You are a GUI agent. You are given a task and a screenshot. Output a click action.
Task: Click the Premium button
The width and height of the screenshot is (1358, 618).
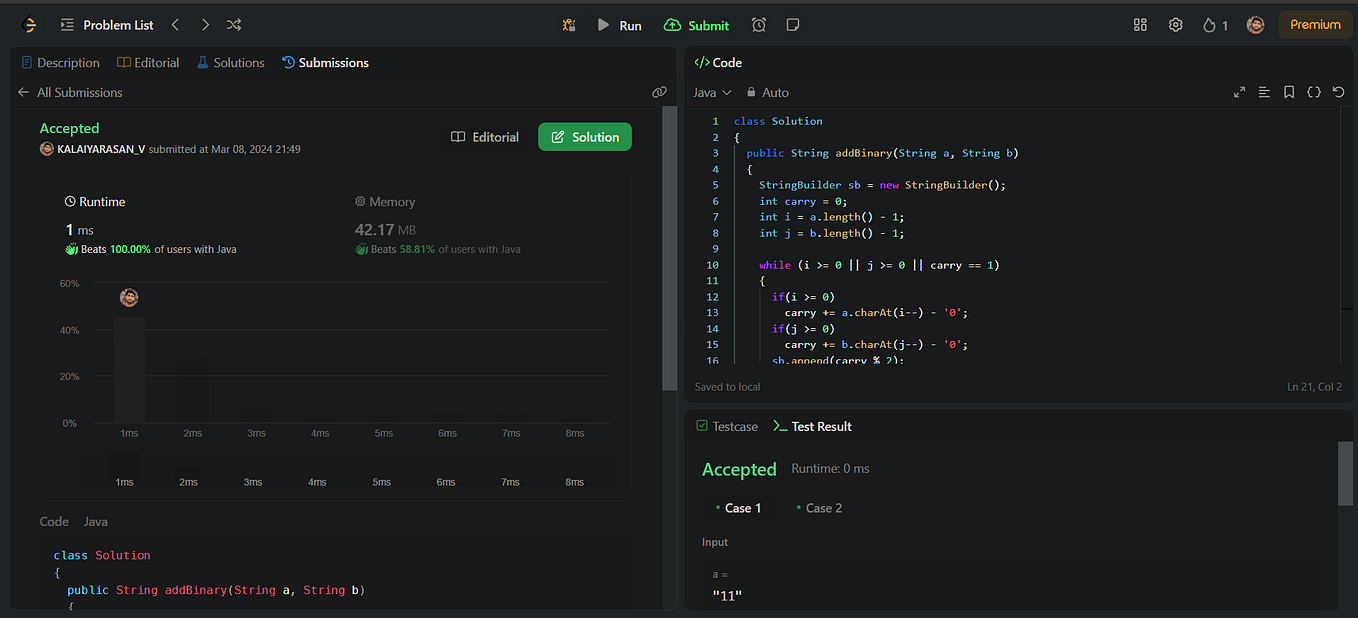(x=1315, y=25)
